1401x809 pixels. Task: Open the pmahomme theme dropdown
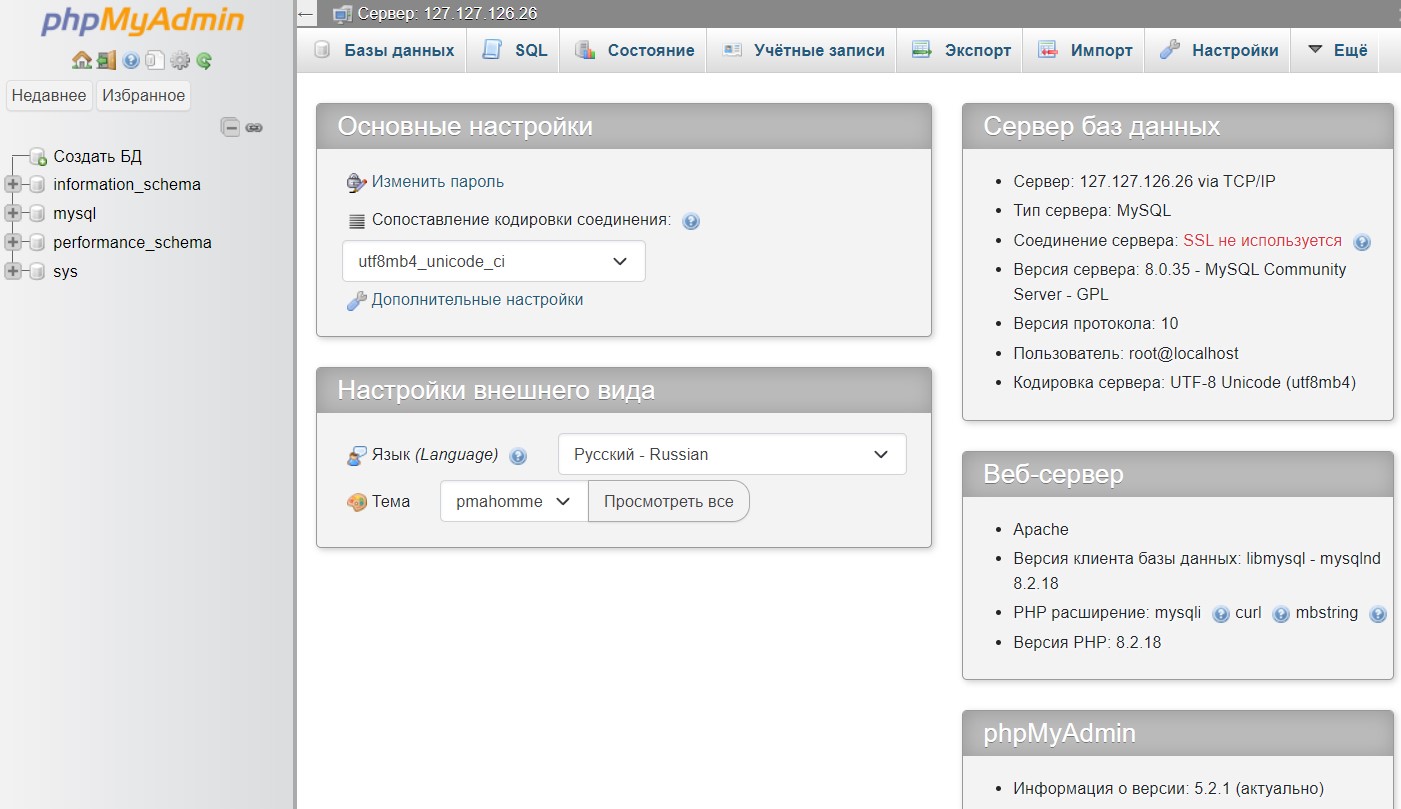(x=513, y=502)
